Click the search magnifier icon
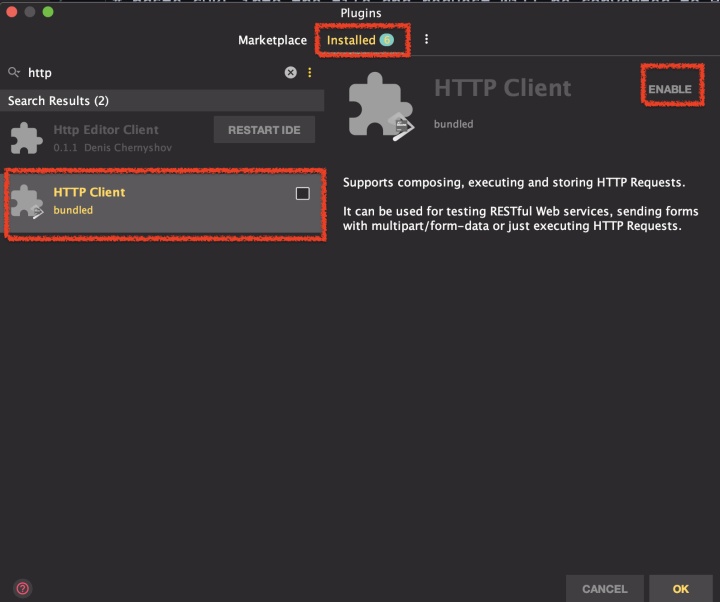720x602 pixels. (14, 73)
